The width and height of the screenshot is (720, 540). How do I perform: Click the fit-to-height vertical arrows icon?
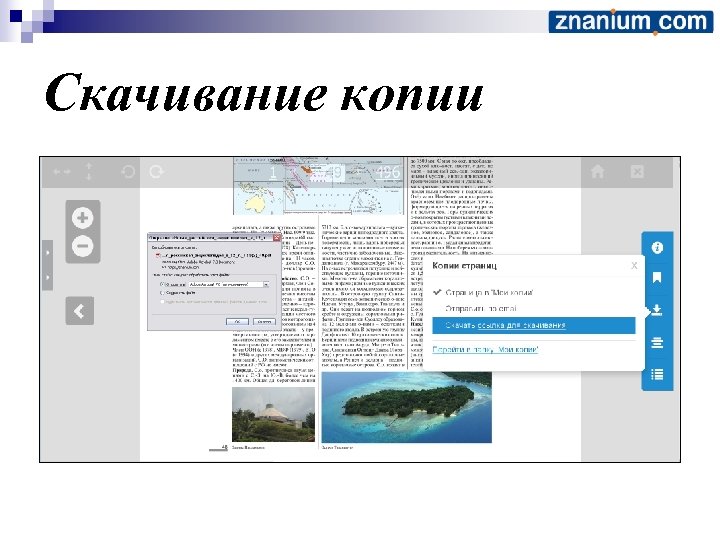coord(89,171)
